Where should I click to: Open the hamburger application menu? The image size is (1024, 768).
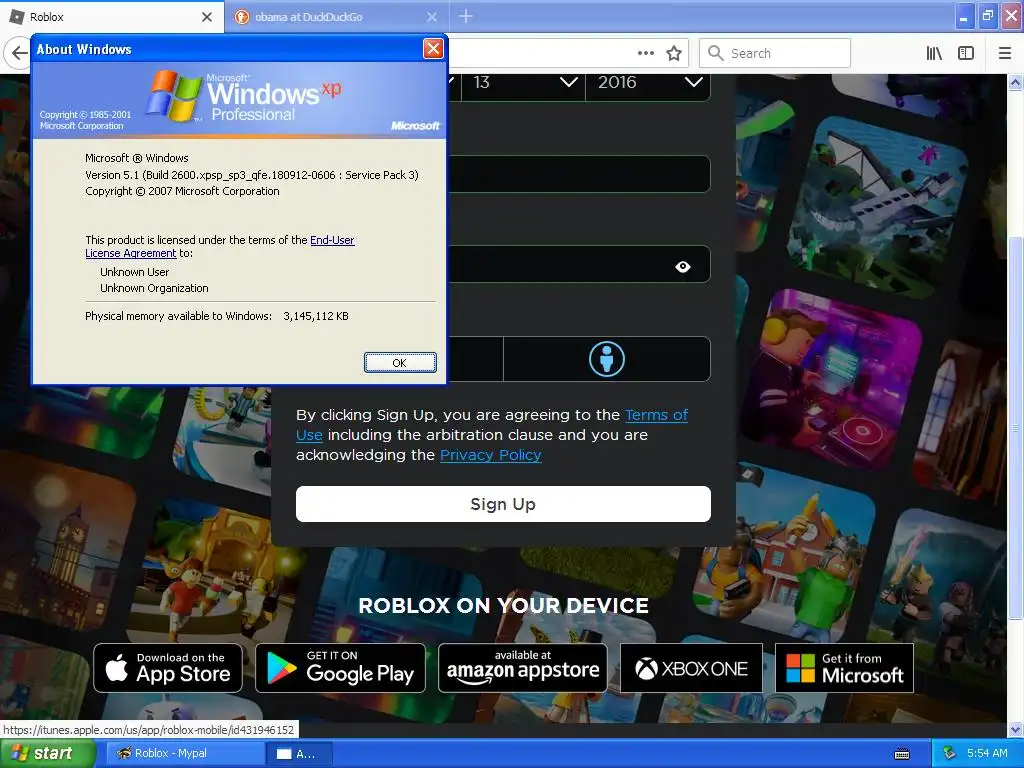pos(1004,54)
